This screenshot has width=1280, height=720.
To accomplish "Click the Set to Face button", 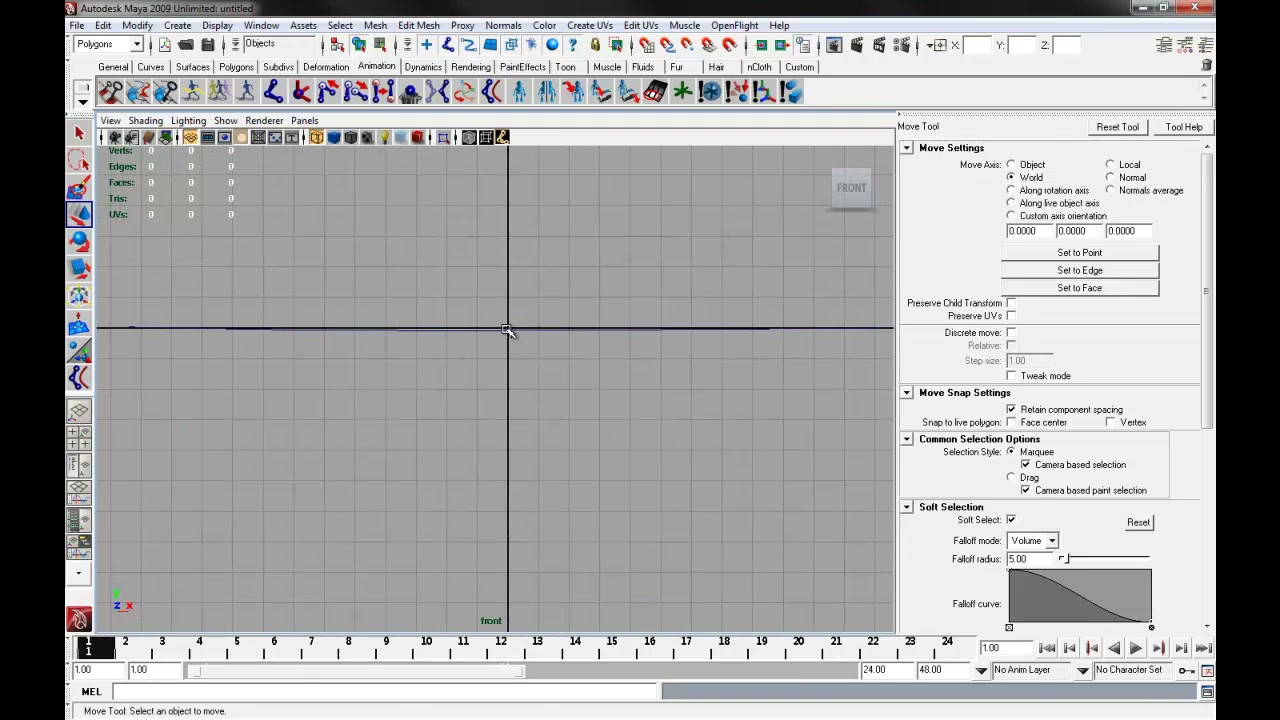I will 1080,288.
